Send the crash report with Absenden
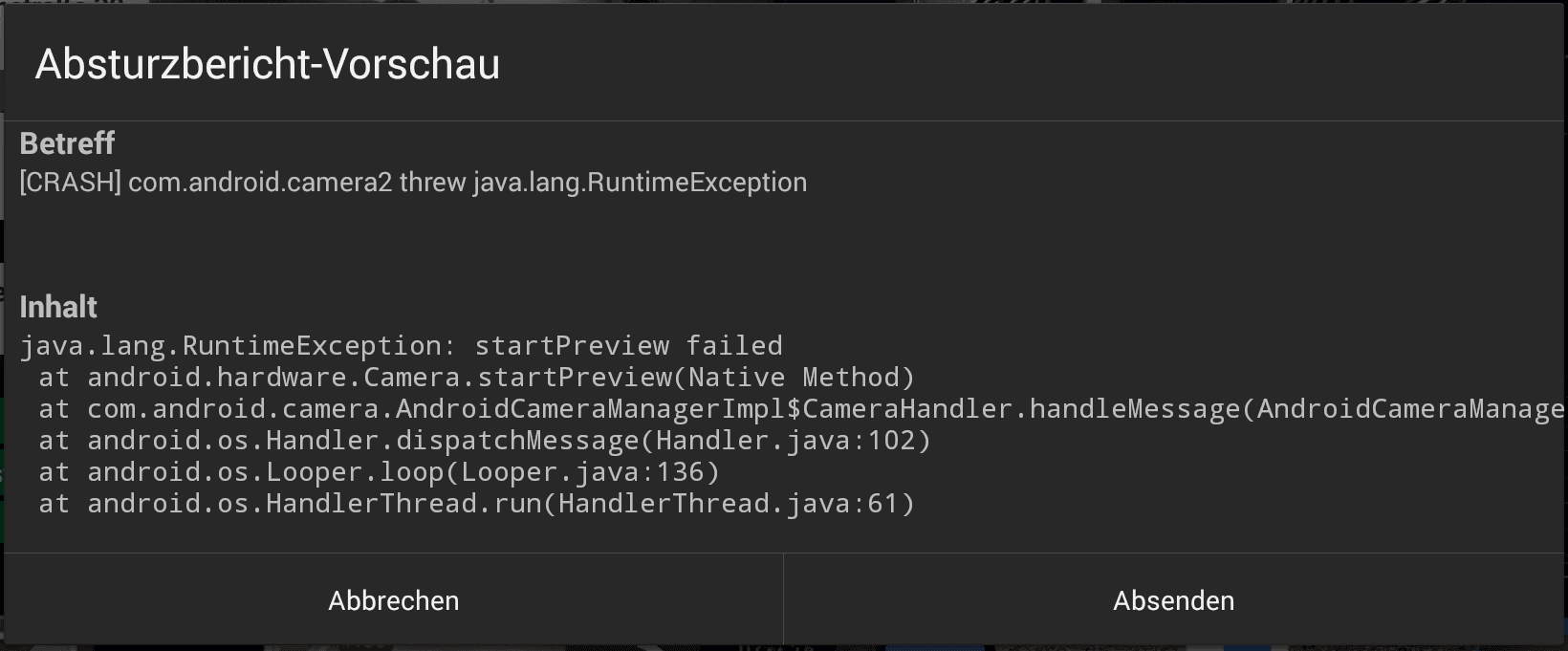Image resolution: width=1568 pixels, height=651 pixels. coord(1174,600)
